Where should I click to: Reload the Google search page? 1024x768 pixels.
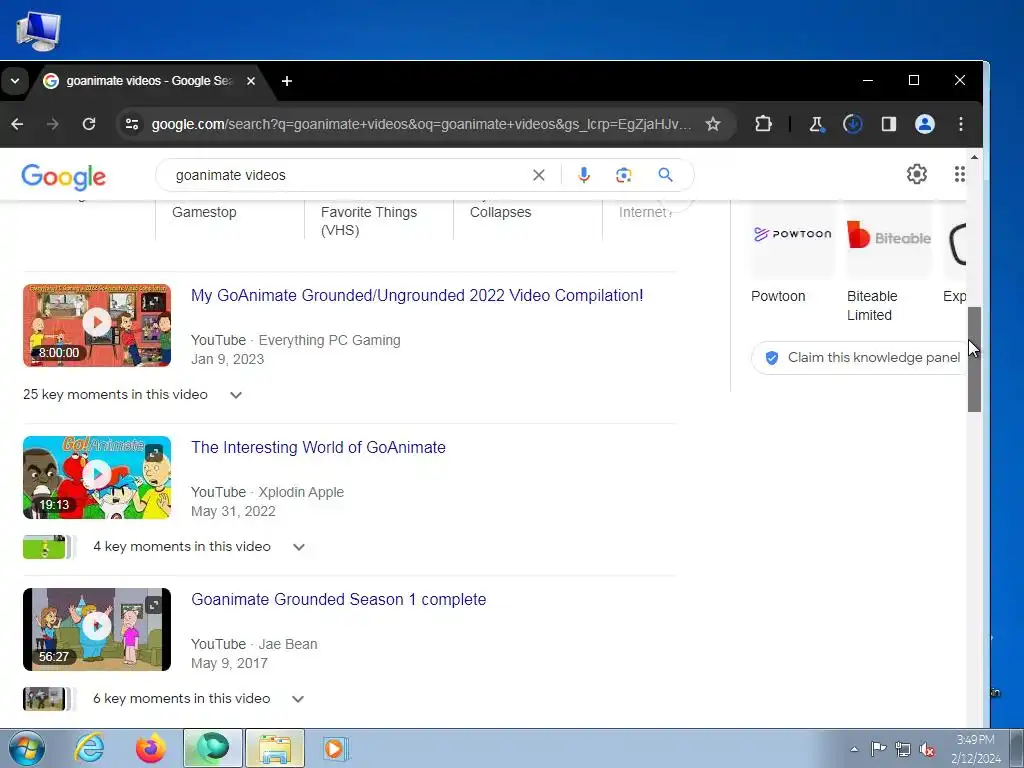tap(89, 124)
